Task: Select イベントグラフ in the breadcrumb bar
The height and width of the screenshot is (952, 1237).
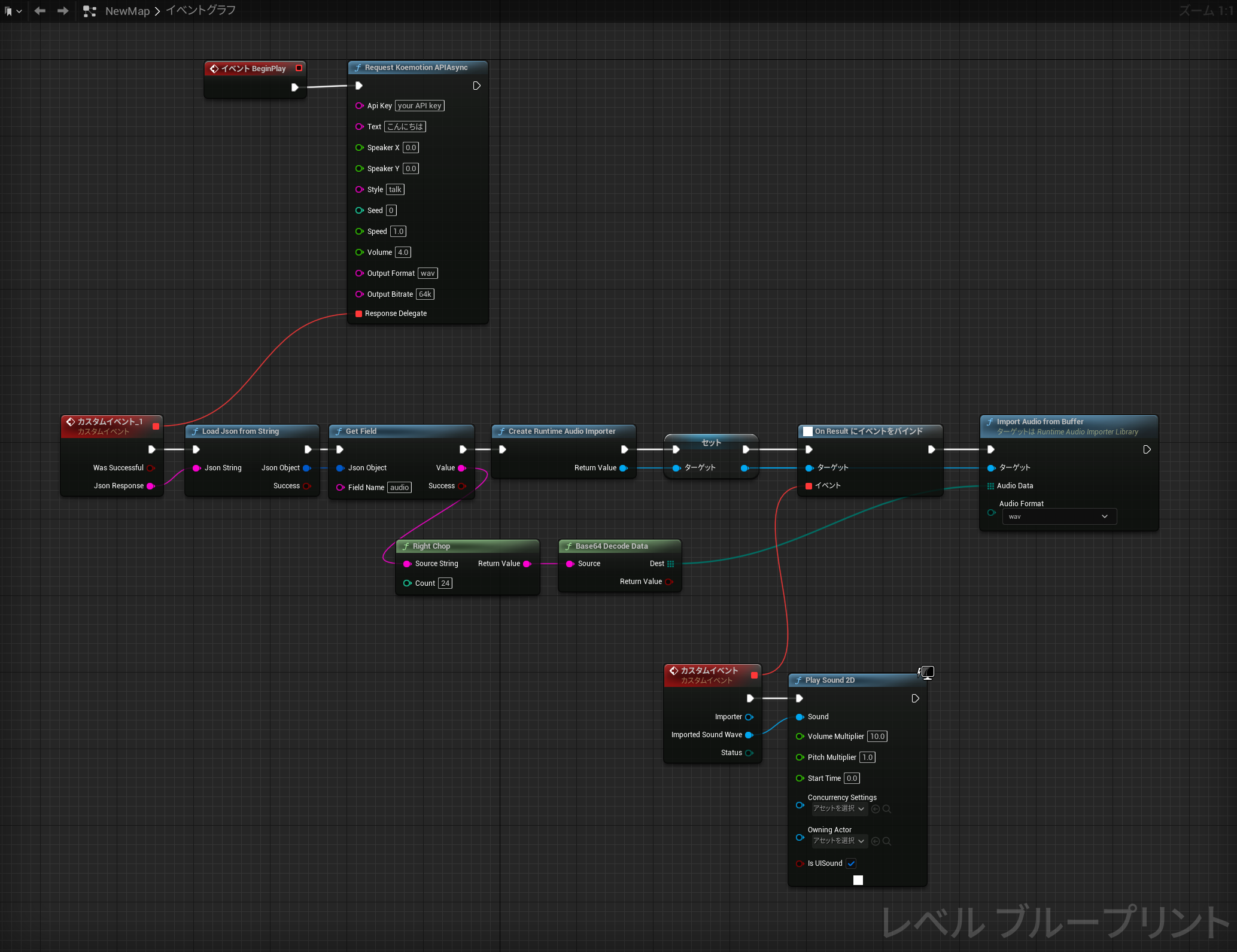Action: [200, 10]
